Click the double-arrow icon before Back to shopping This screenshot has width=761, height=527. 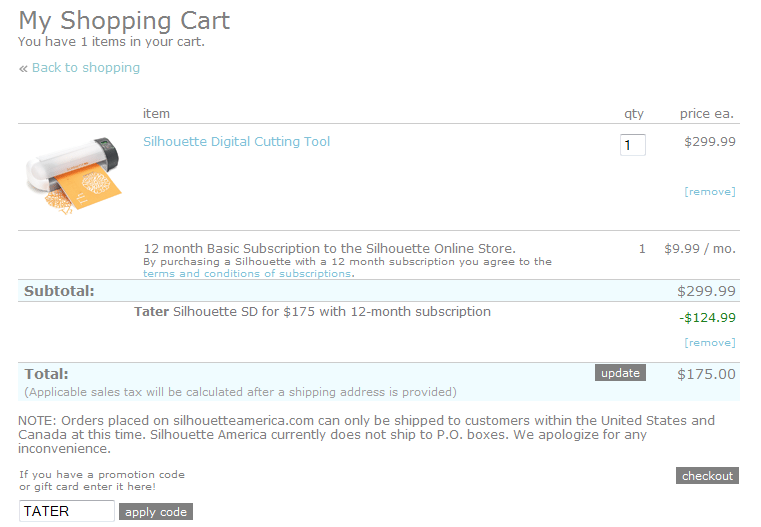point(23,68)
